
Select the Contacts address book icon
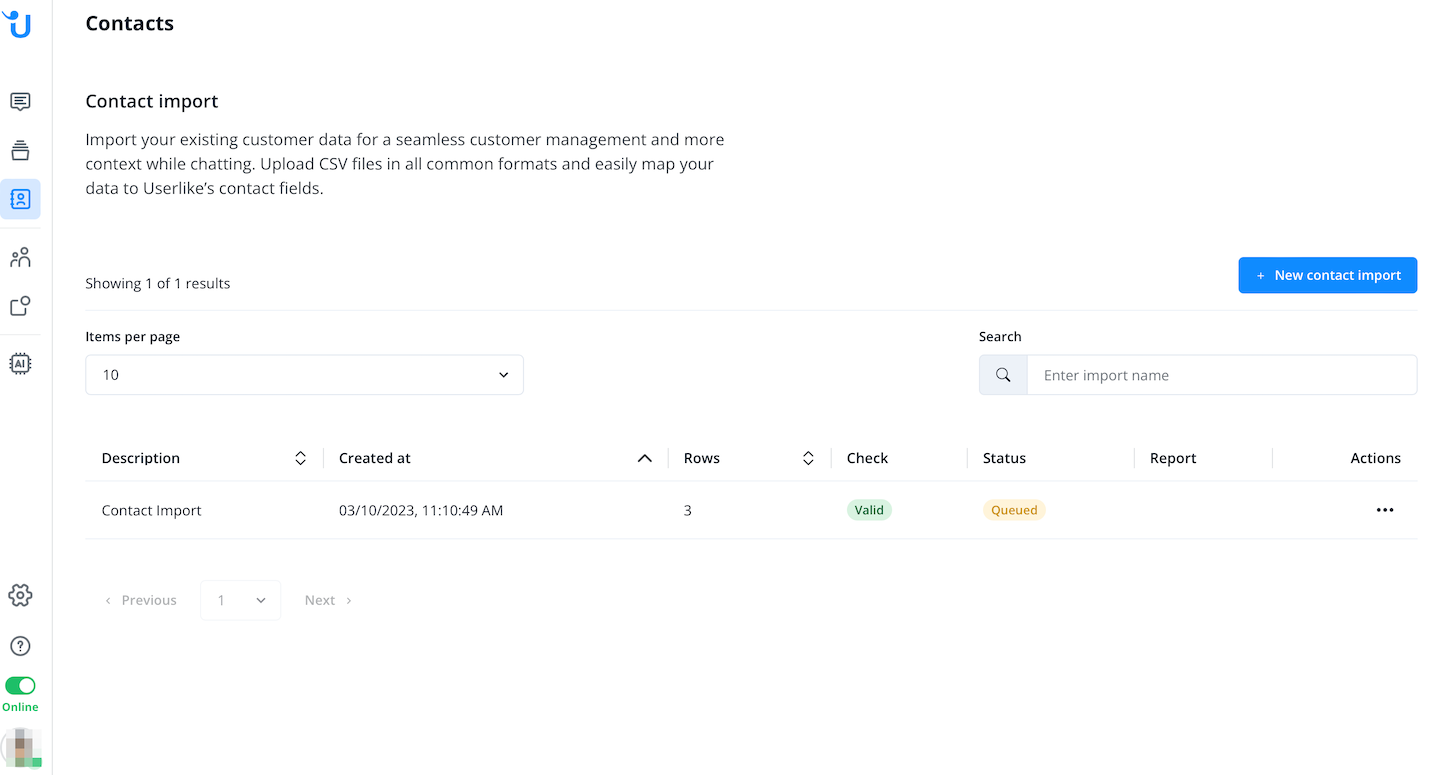(x=20, y=199)
